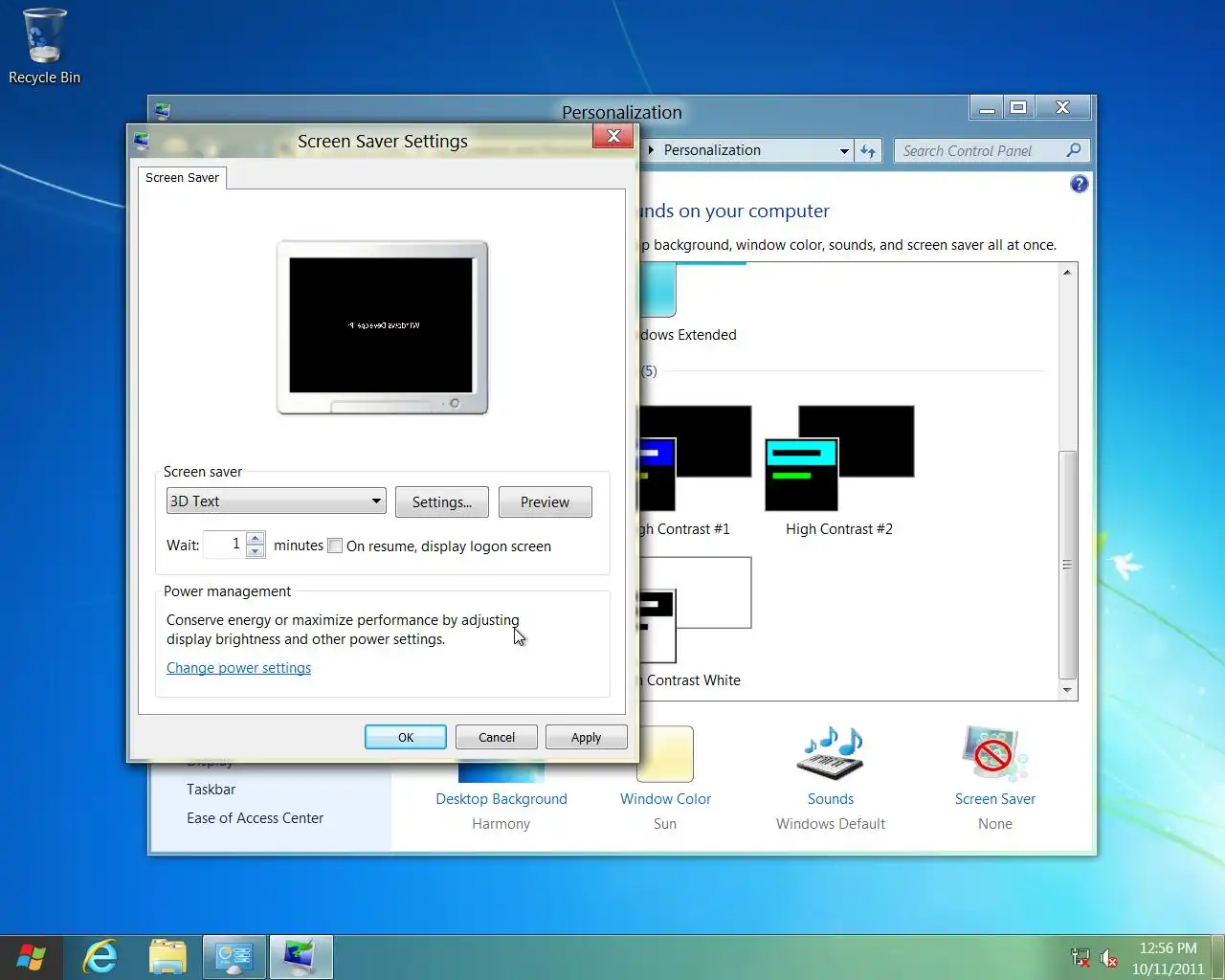The height and width of the screenshot is (980, 1225).
Task: Click the clock showing 12:56 PM
Action: pyautogui.click(x=1168, y=947)
